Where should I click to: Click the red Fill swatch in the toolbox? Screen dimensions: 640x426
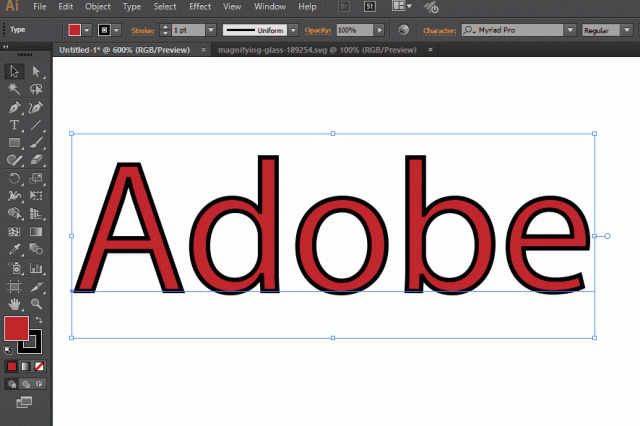17,328
